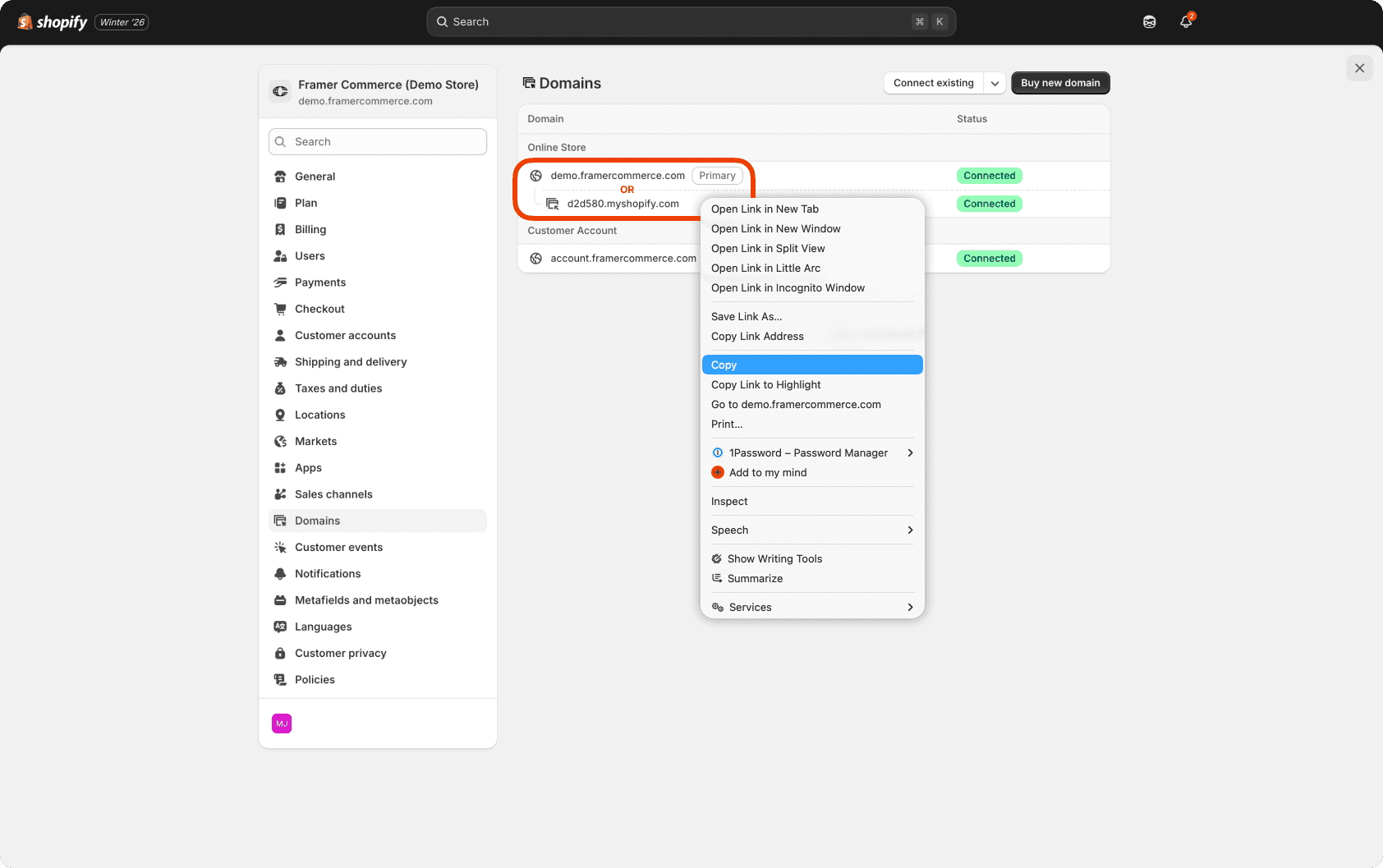Click the Users icon in settings sidebar
Screen dimensions: 1383x868
(x=280, y=256)
